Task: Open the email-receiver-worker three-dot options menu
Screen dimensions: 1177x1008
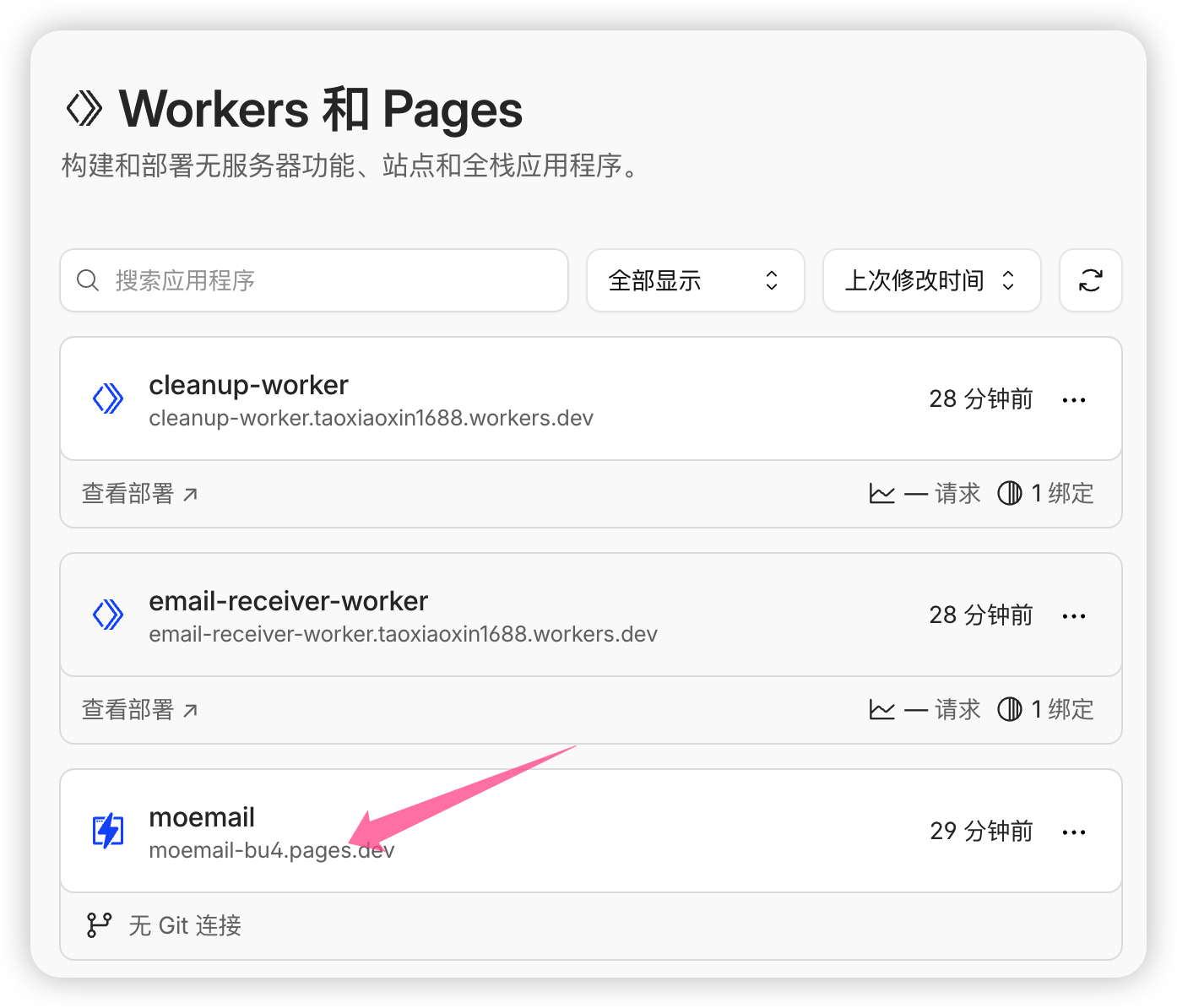Action: click(x=1073, y=616)
